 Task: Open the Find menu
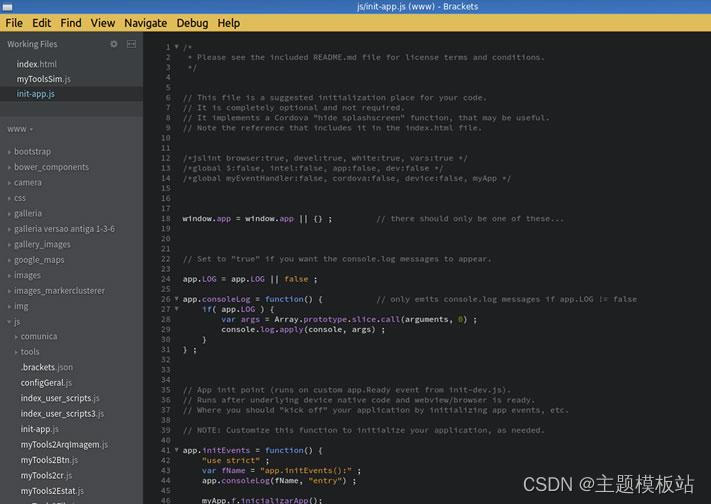71,23
